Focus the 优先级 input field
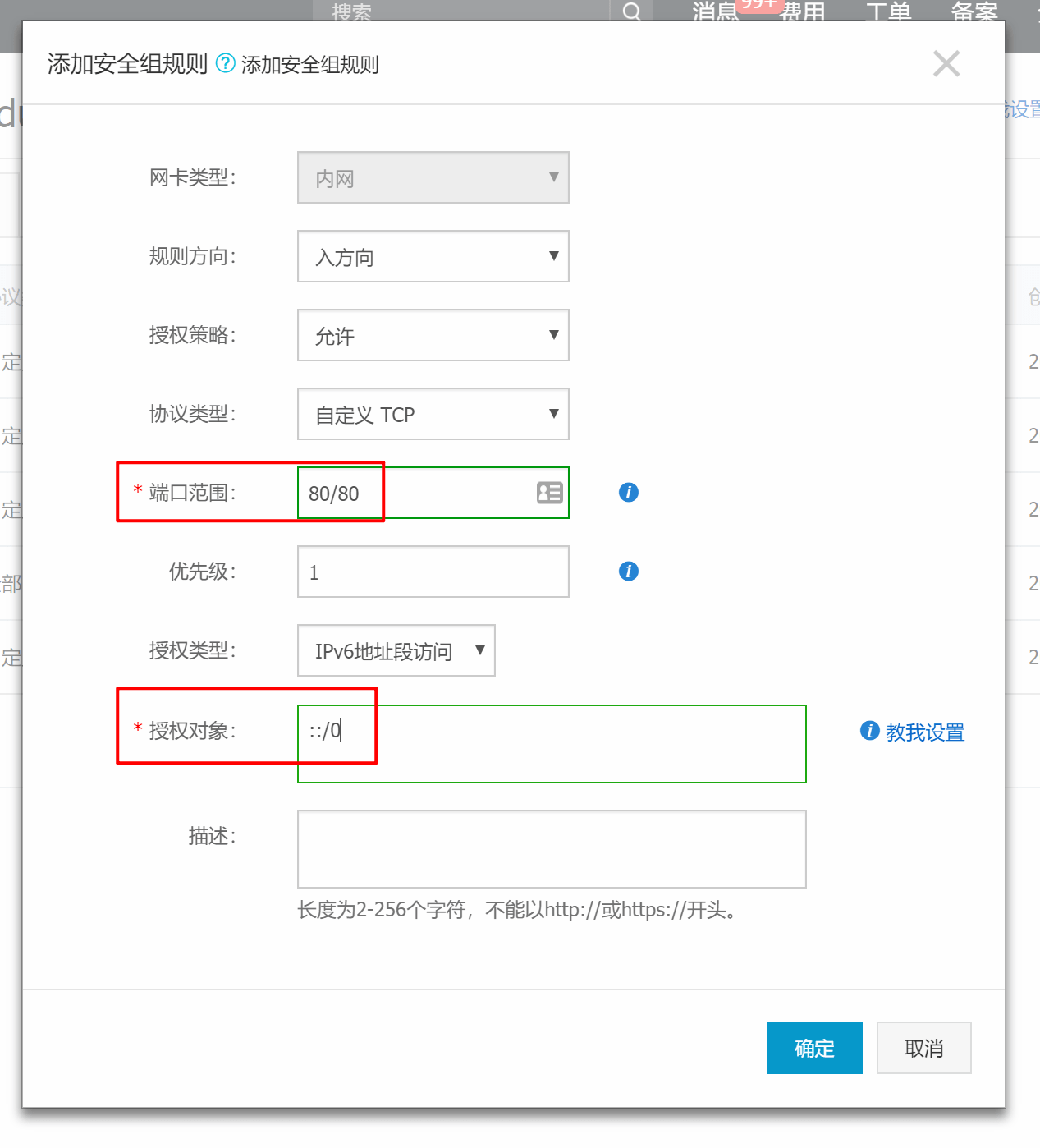 coord(433,572)
